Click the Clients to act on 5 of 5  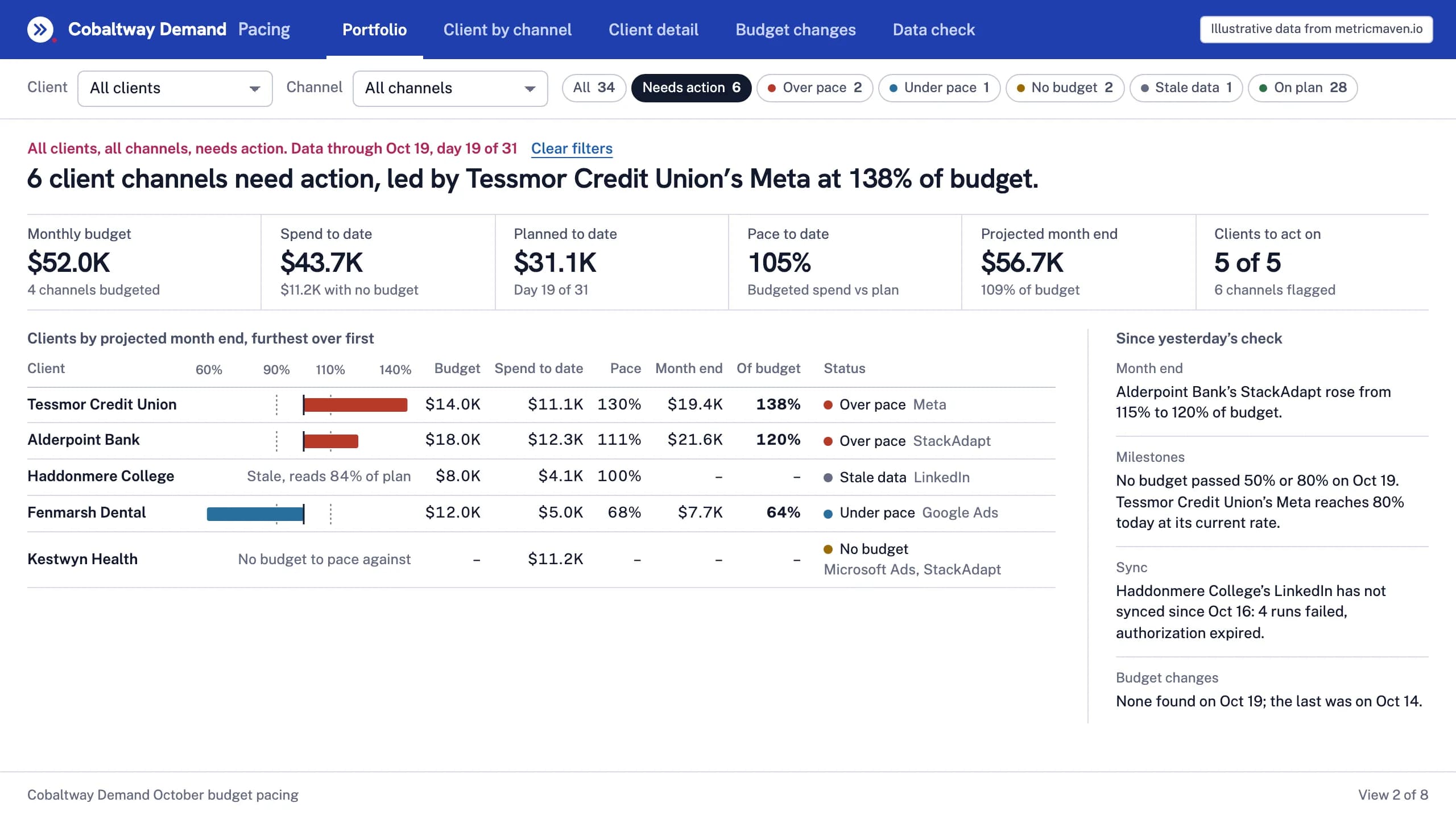(x=1313, y=262)
